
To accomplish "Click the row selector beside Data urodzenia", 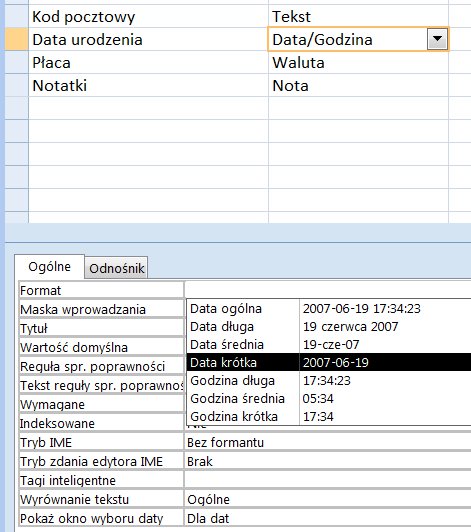I will click(17, 39).
